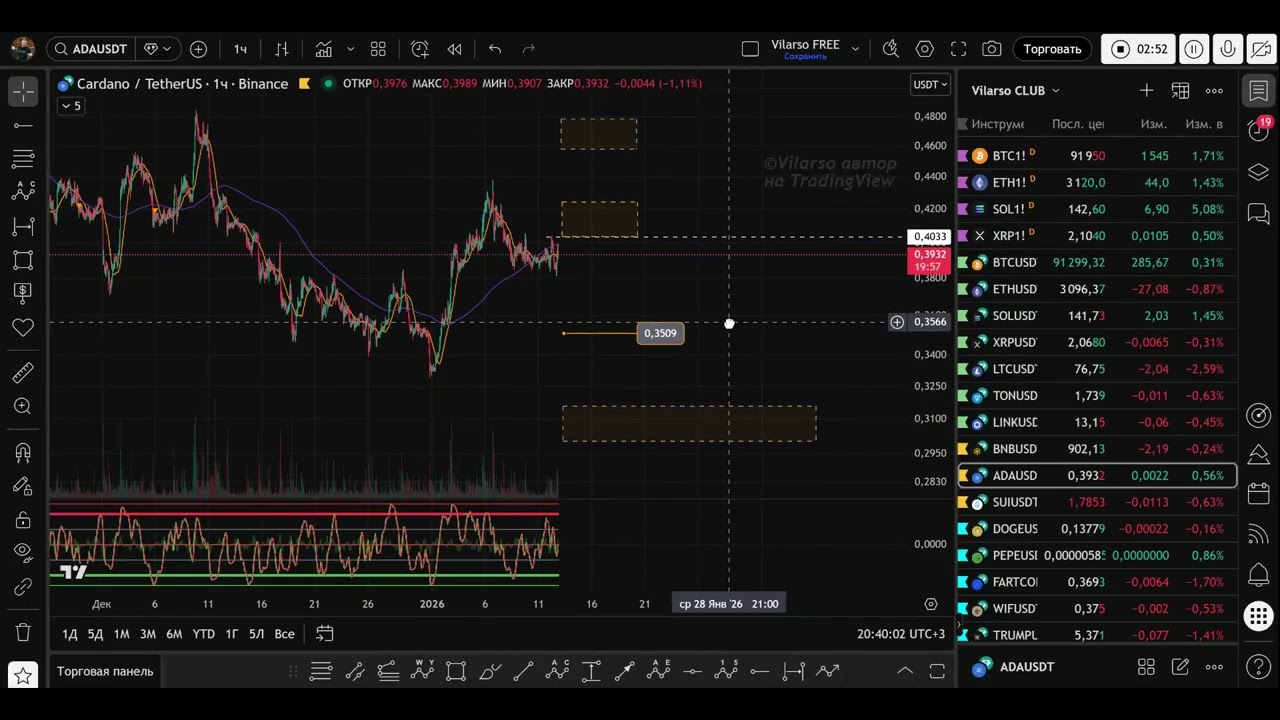Select the geometric shapes tool
Image resolution: width=1280 pixels, height=720 pixels.
pos(23,260)
